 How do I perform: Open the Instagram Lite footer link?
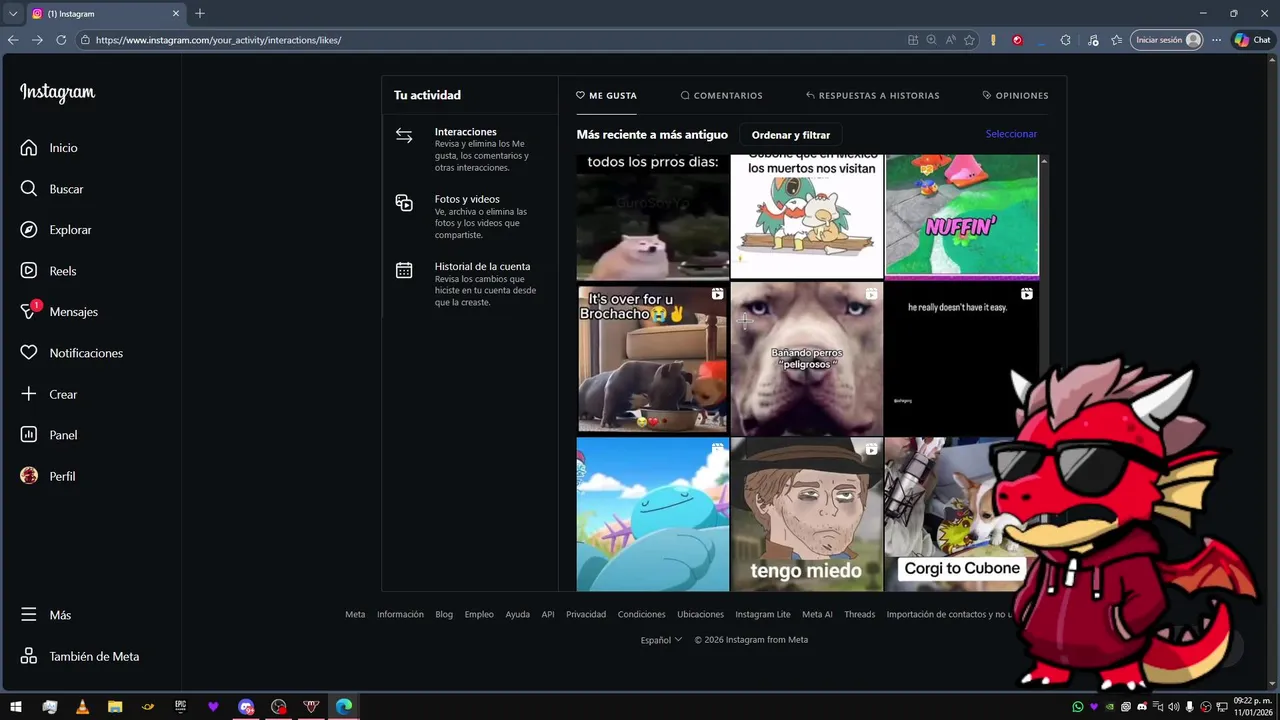763,614
